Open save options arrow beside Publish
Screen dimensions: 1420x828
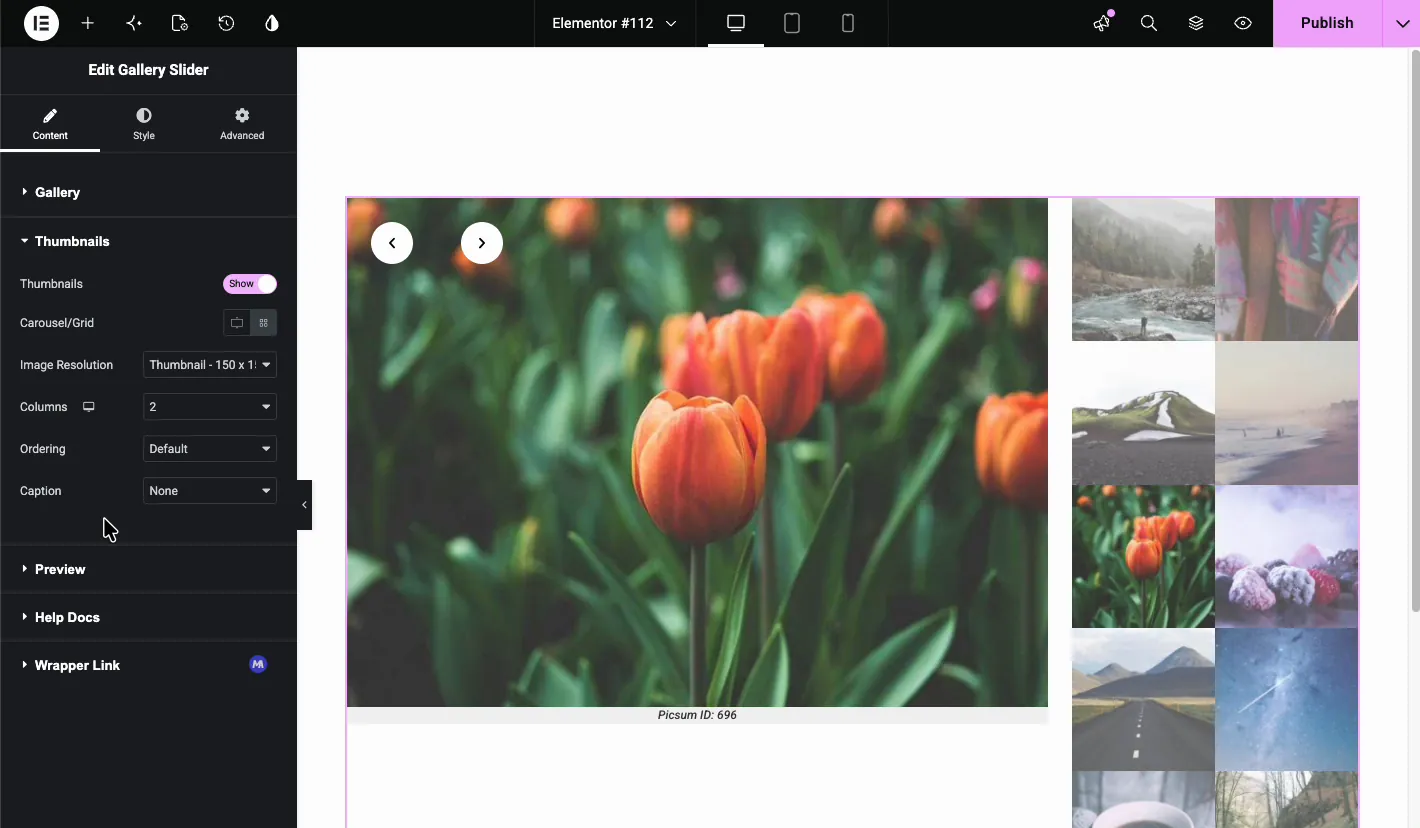pos(1401,23)
